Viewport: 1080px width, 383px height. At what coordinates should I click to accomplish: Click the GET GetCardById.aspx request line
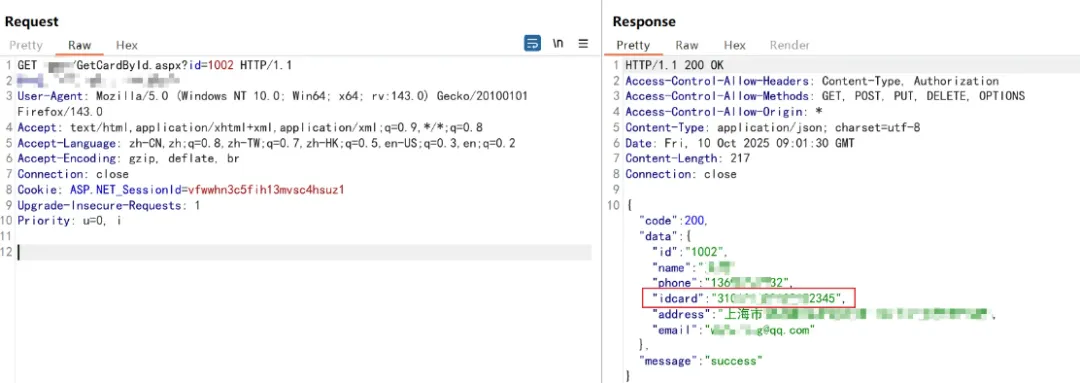155,65
